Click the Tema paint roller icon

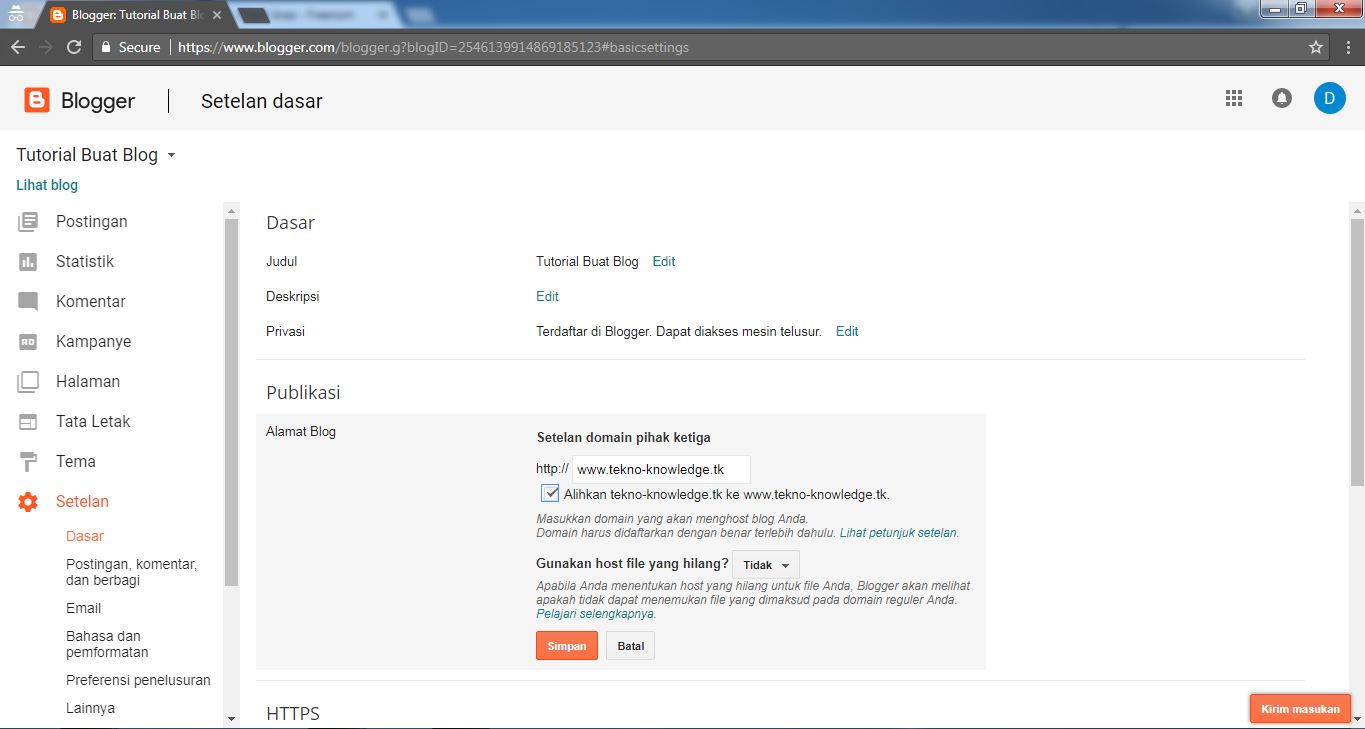28,461
